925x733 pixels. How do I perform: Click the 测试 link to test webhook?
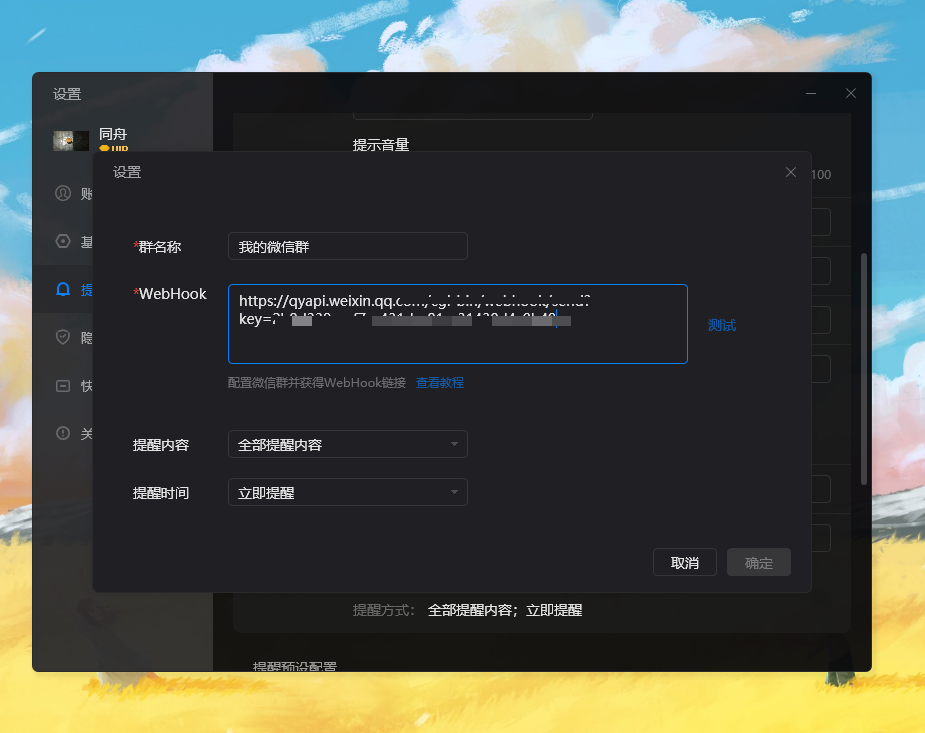tap(721, 325)
